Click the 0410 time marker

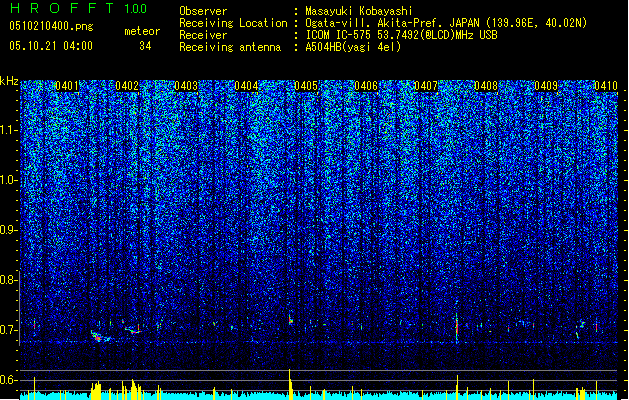(x=606, y=86)
